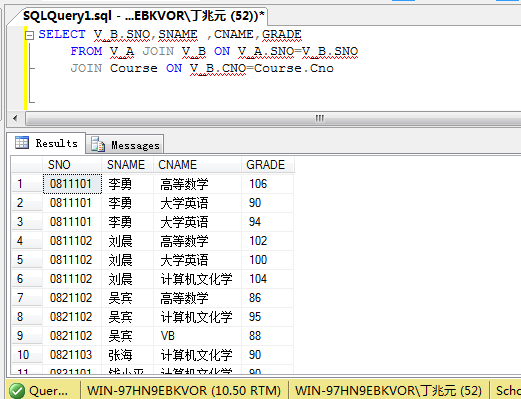Click the Course table name in query
Screen dimensions: 521x399
(x=134, y=68)
